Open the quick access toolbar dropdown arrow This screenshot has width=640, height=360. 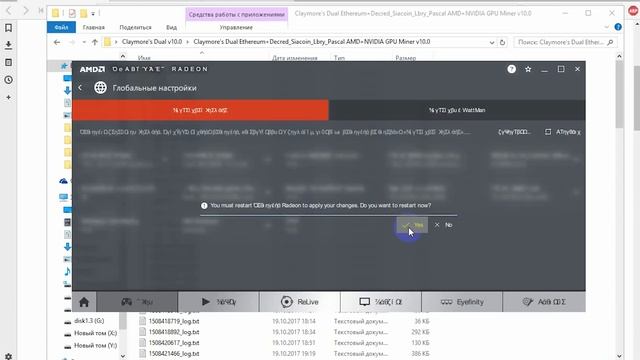93,13
